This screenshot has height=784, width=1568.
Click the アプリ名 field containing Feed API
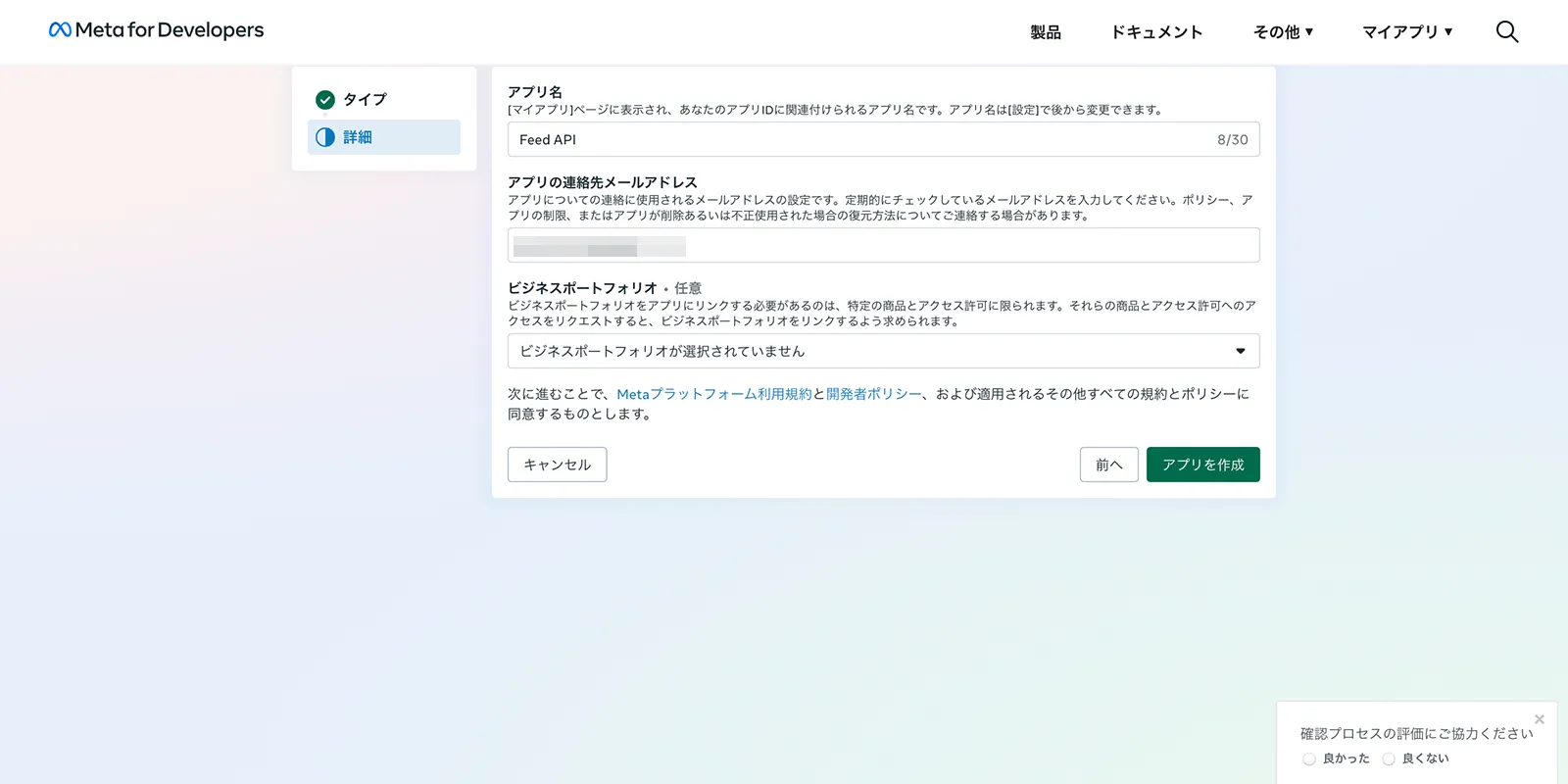coord(883,139)
